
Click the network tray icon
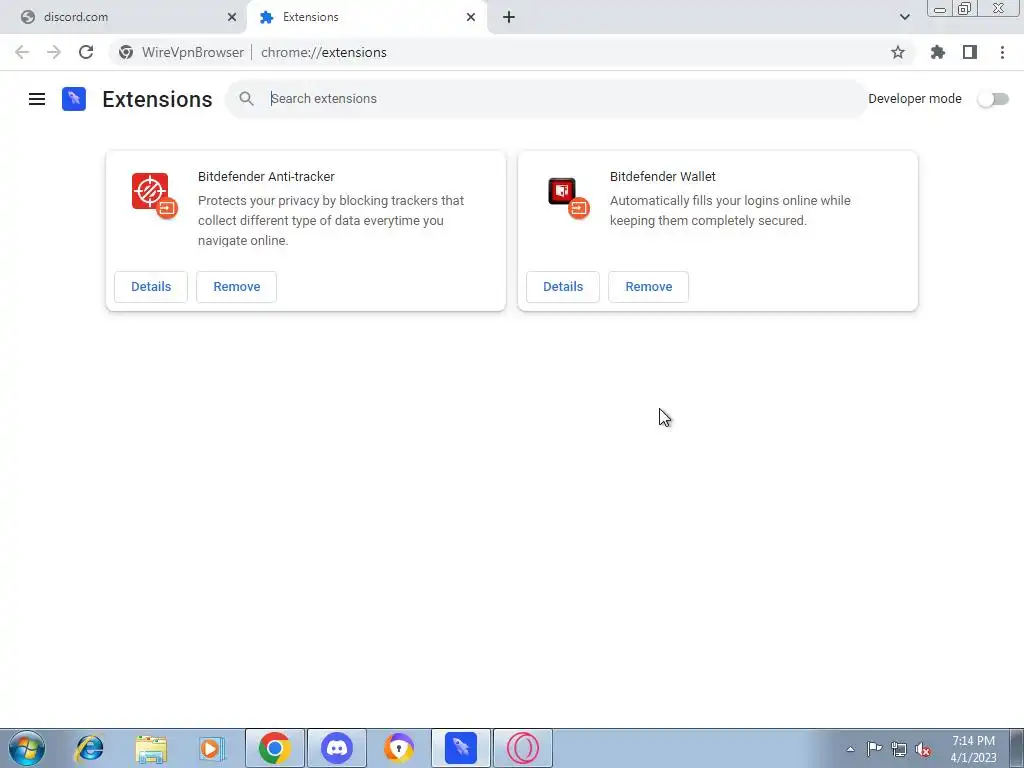(x=899, y=750)
